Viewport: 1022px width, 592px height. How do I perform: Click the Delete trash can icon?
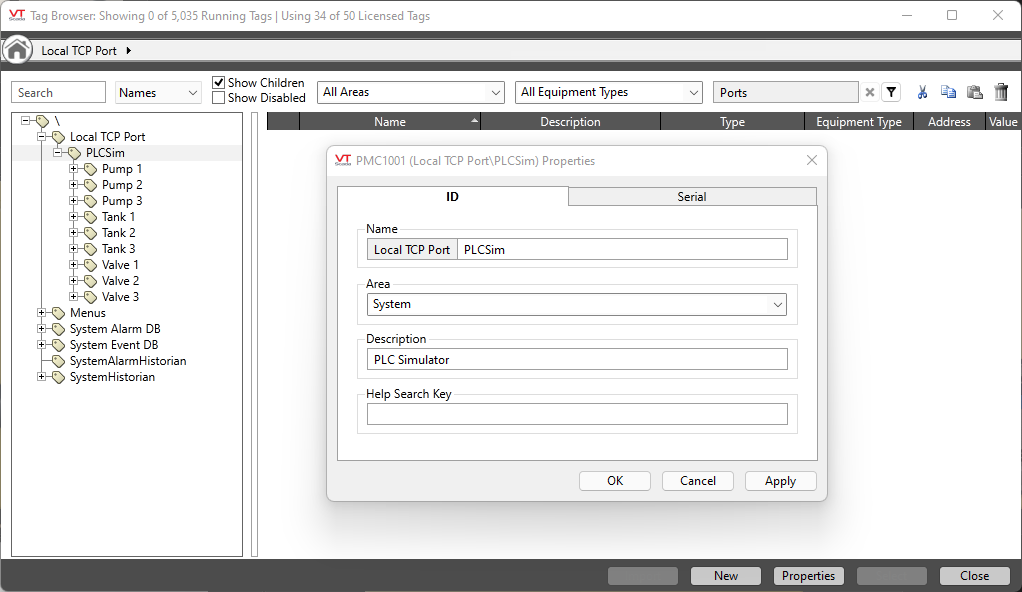(x=1001, y=92)
